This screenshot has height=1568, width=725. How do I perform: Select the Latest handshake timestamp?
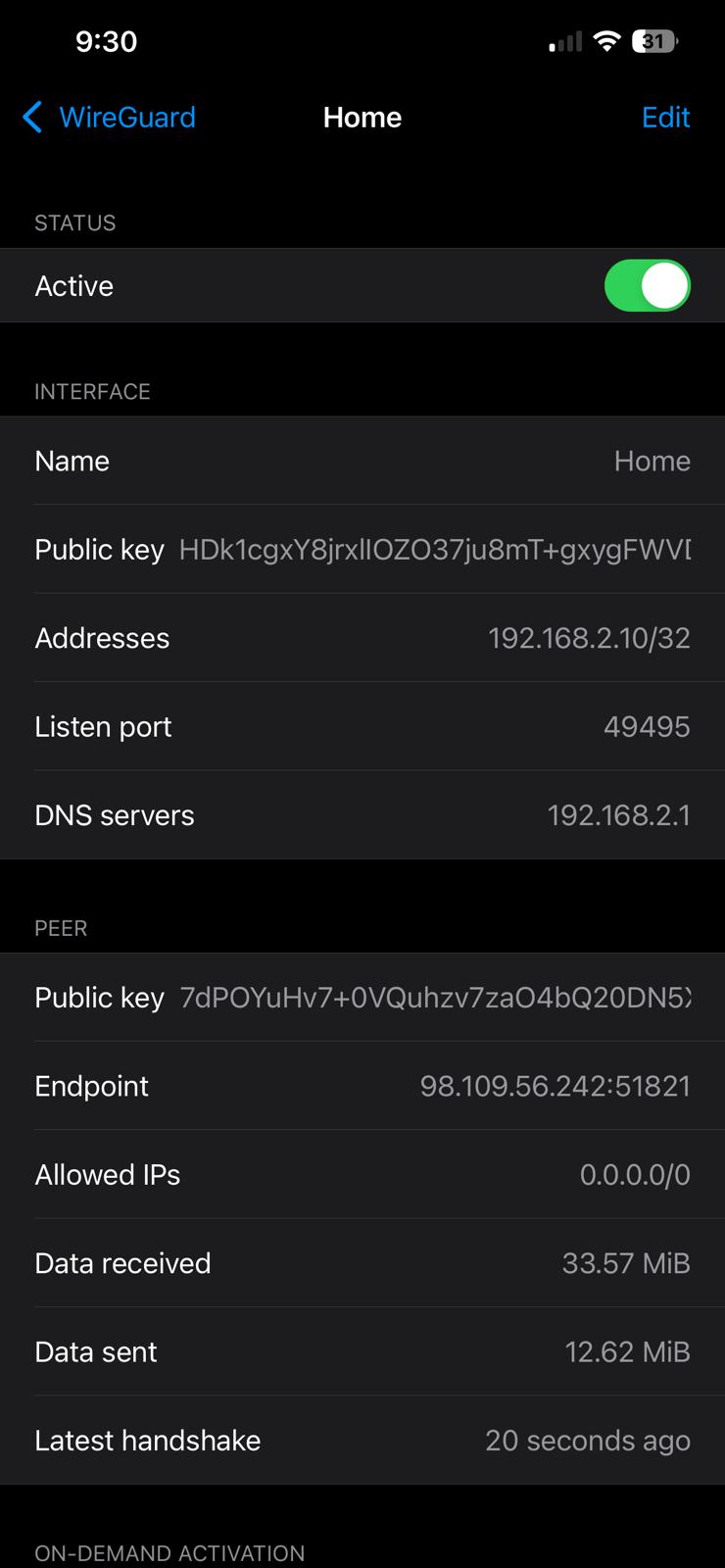click(589, 1441)
